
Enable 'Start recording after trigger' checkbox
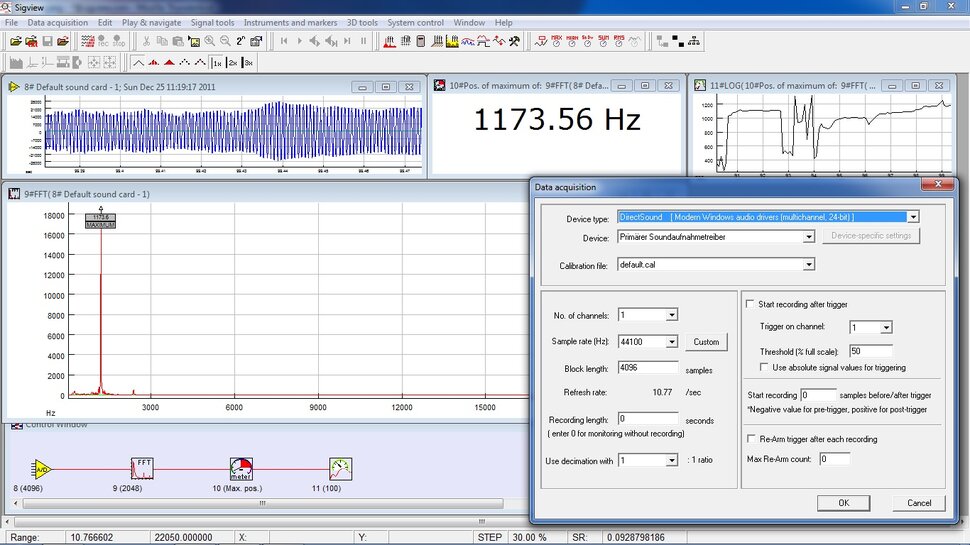(x=750, y=304)
